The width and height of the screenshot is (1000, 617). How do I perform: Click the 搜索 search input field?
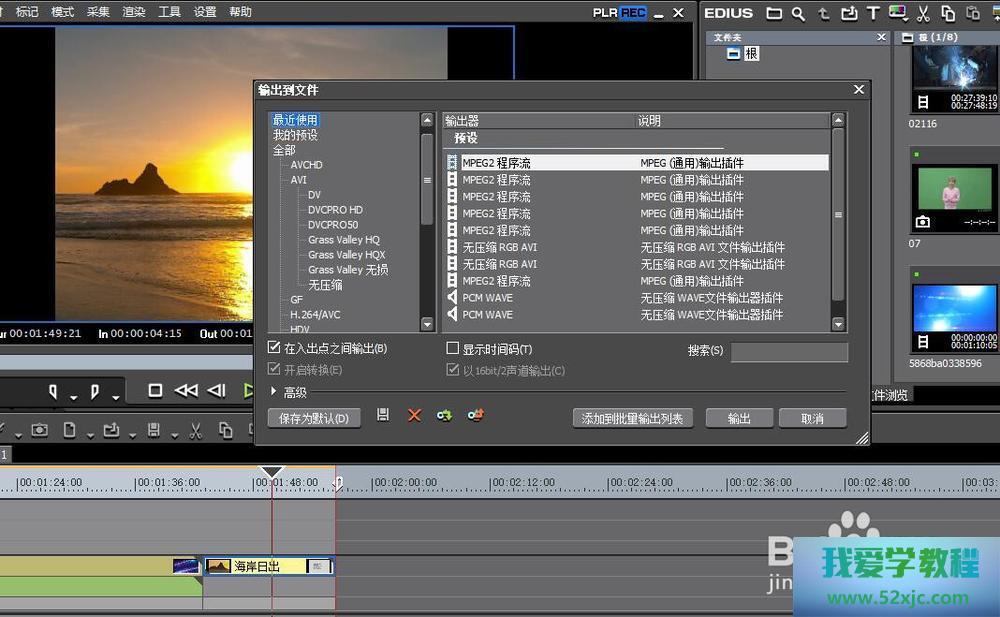pyautogui.click(x=789, y=352)
